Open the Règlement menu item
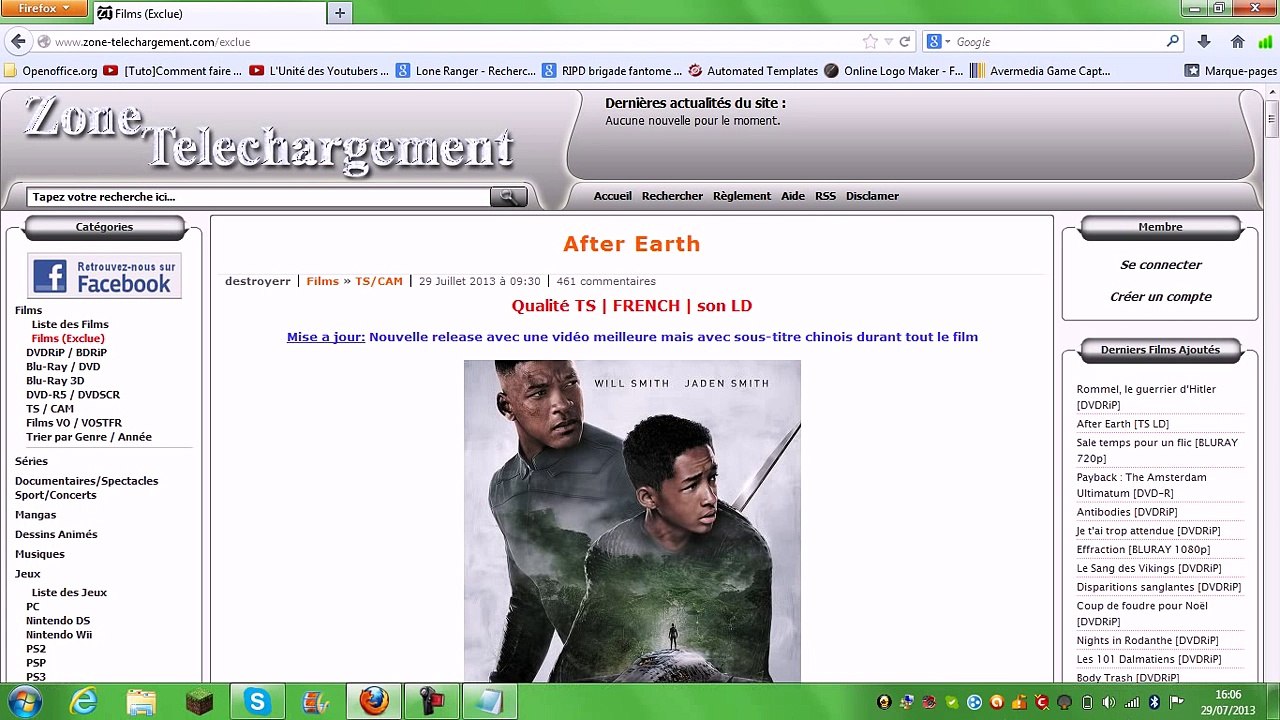 click(x=742, y=196)
